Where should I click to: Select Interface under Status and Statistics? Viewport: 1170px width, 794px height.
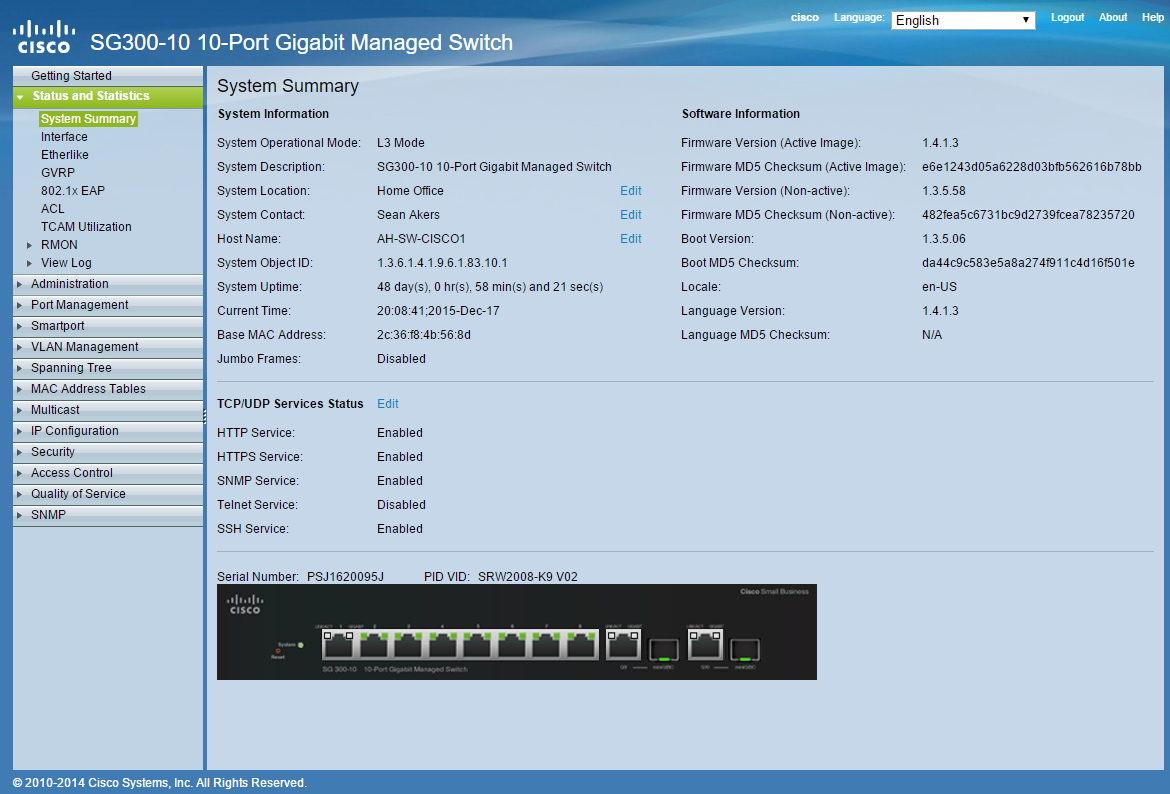(64, 137)
